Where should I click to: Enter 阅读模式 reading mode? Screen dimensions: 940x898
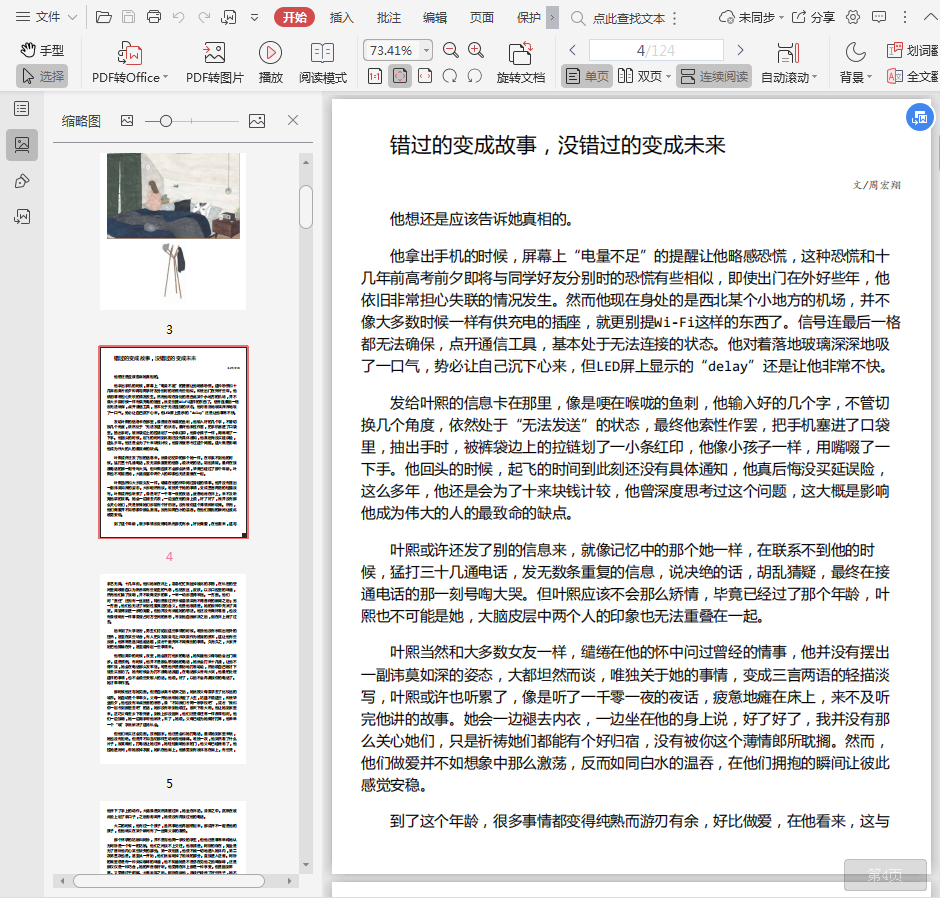coord(323,62)
